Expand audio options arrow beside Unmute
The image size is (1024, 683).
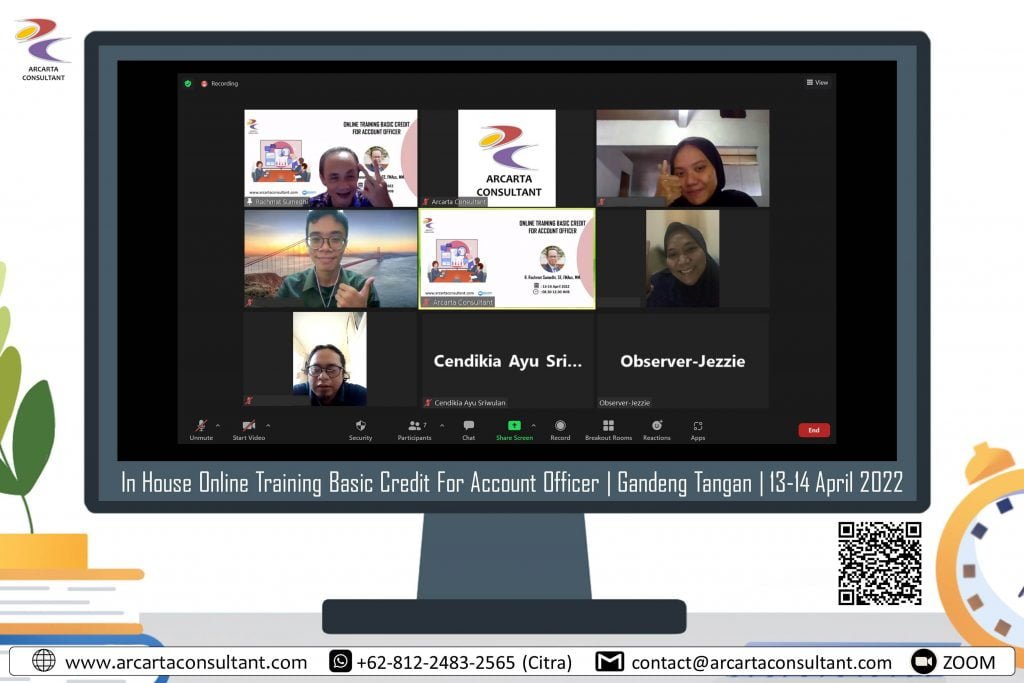coord(218,425)
